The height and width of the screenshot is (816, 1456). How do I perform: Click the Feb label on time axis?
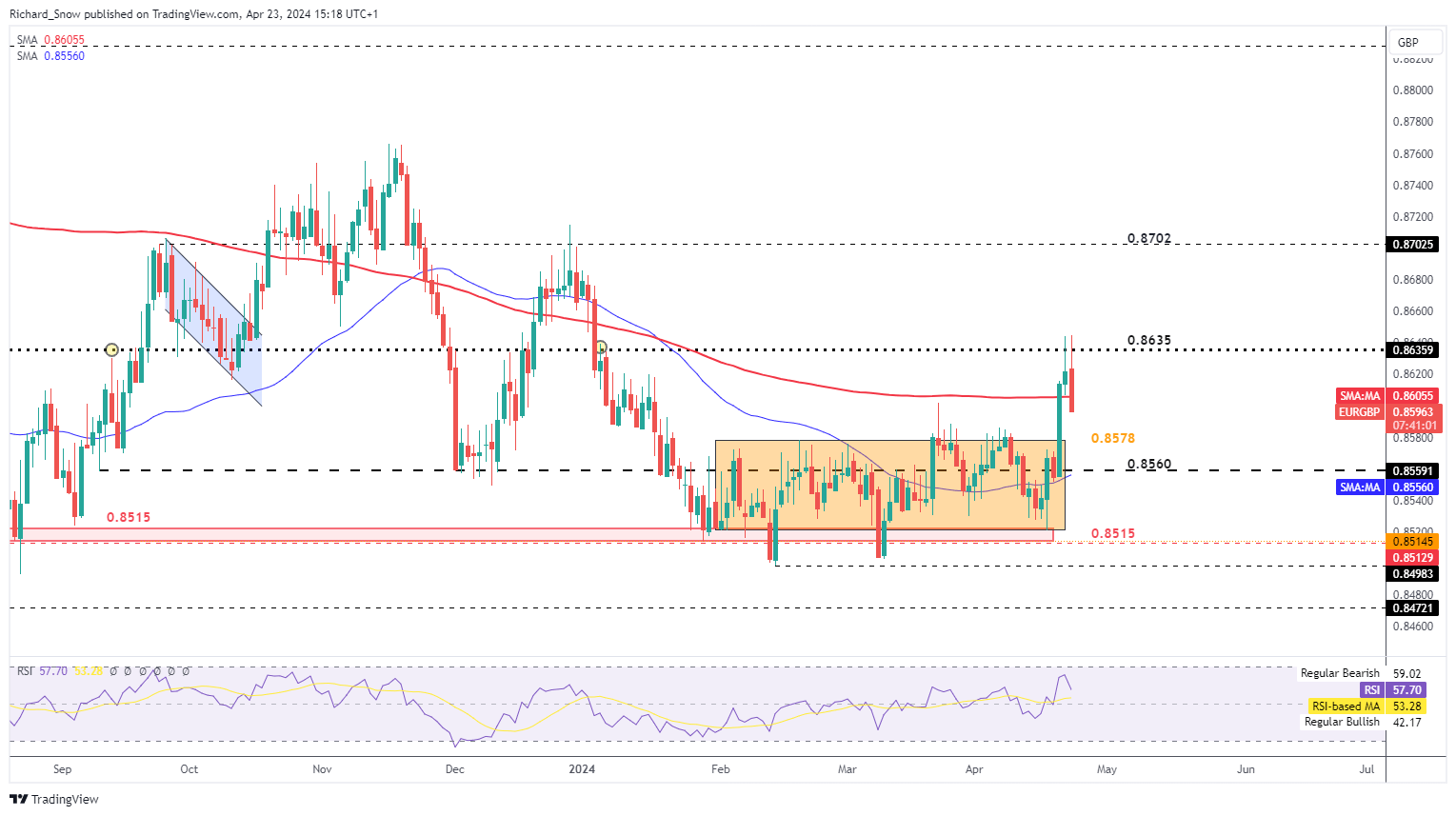[x=721, y=769]
